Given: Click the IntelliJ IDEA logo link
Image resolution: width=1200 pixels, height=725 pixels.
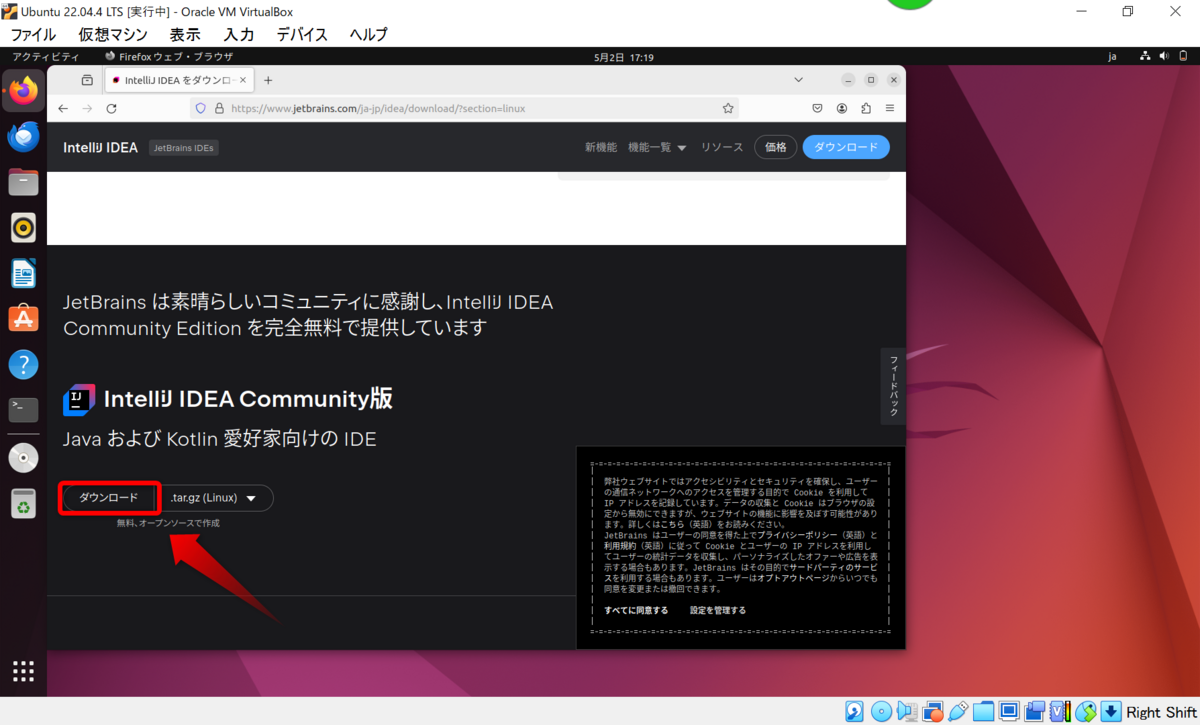Looking at the screenshot, I should [x=100, y=147].
